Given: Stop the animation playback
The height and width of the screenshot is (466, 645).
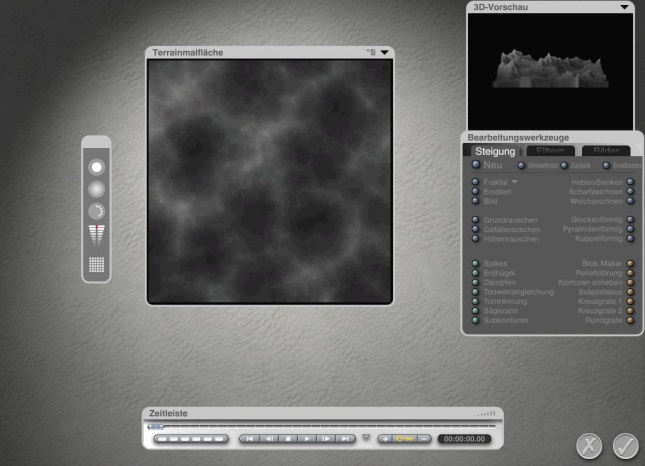Looking at the screenshot, I should pyautogui.click(x=288, y=439).
